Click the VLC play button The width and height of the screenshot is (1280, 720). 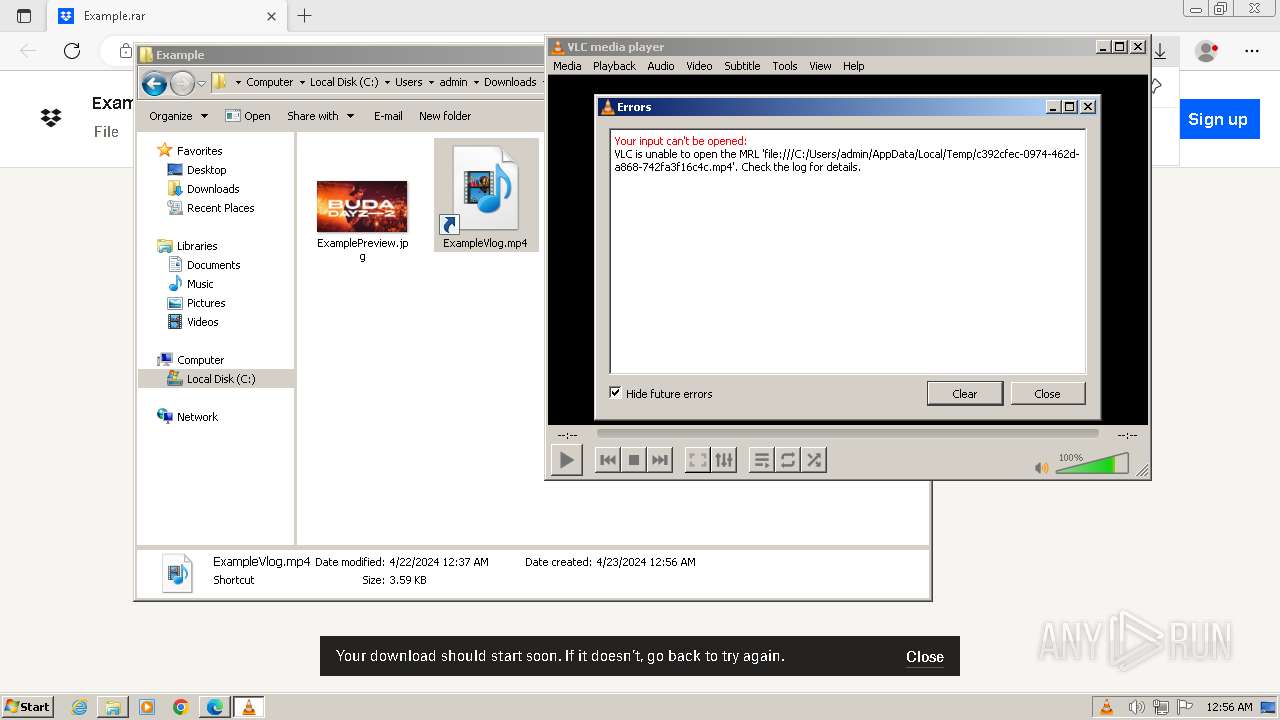pyautogui.click(x=566, y=460)
